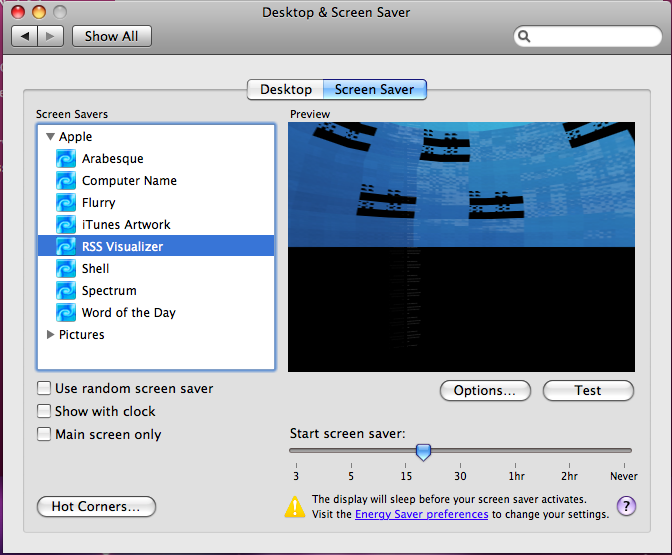Click the yellow warning triangle icon

[x=295, y=507]
